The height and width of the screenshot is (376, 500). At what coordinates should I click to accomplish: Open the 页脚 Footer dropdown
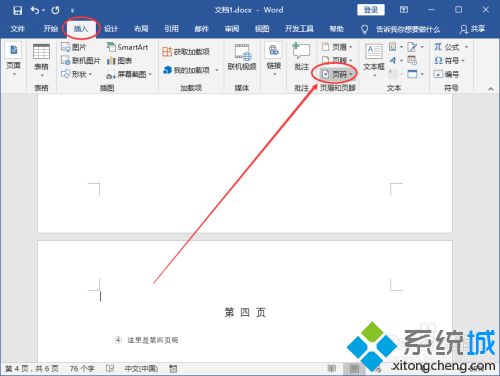[x=337, y=60]
